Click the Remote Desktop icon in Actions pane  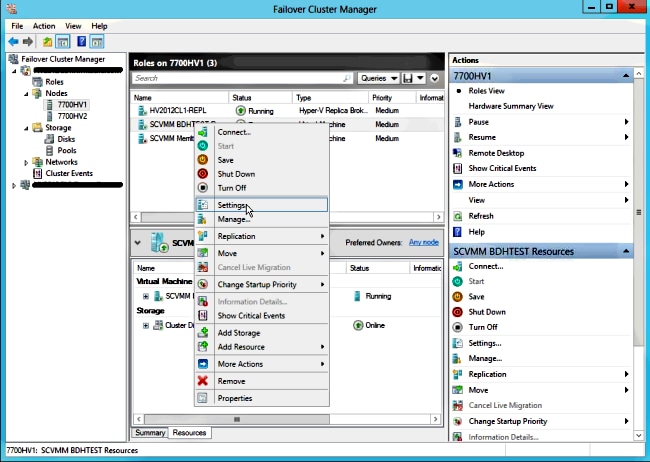[x=458, y=153]
